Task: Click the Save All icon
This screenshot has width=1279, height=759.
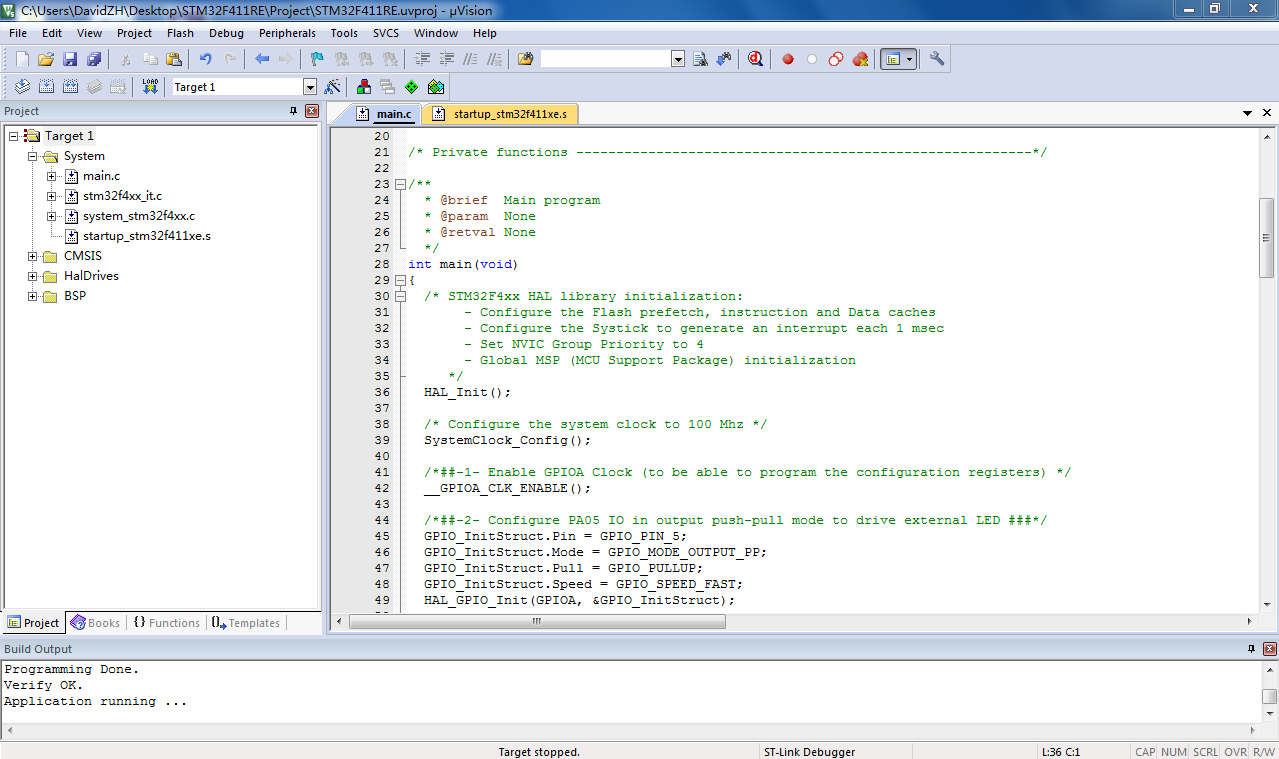Action: point(93,59)
